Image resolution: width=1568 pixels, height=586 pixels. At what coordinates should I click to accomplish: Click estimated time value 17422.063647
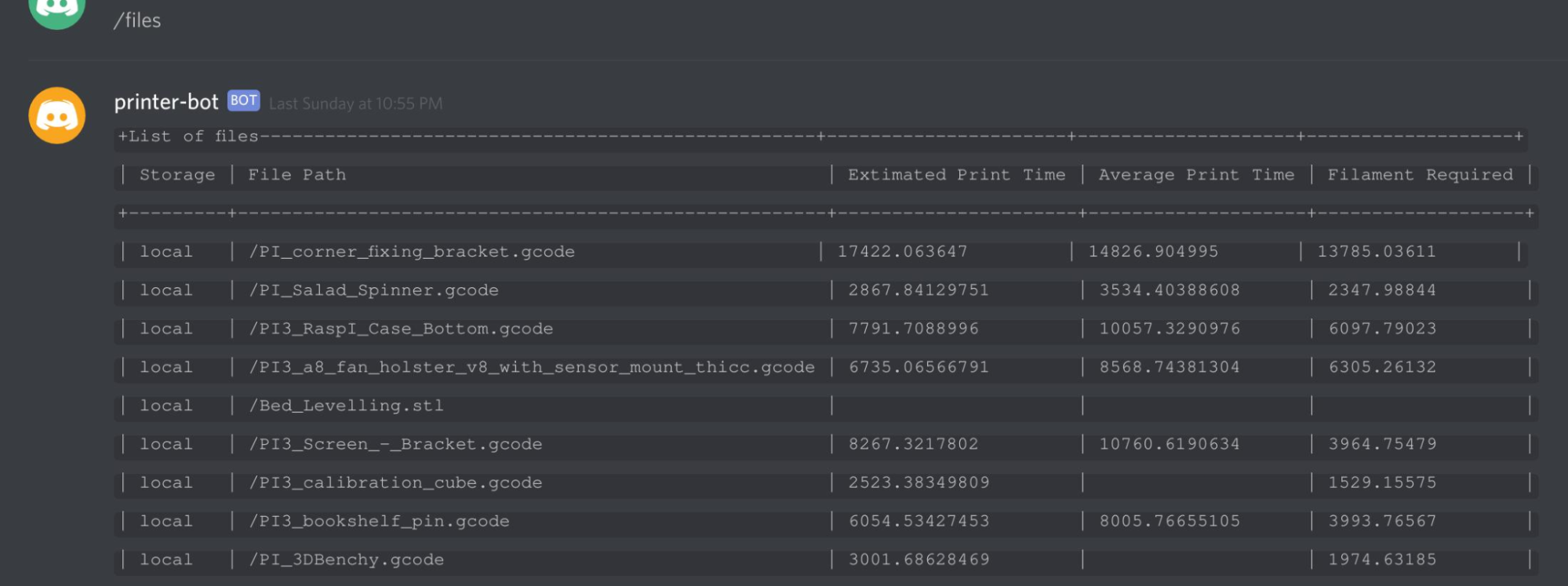[902, 252]
